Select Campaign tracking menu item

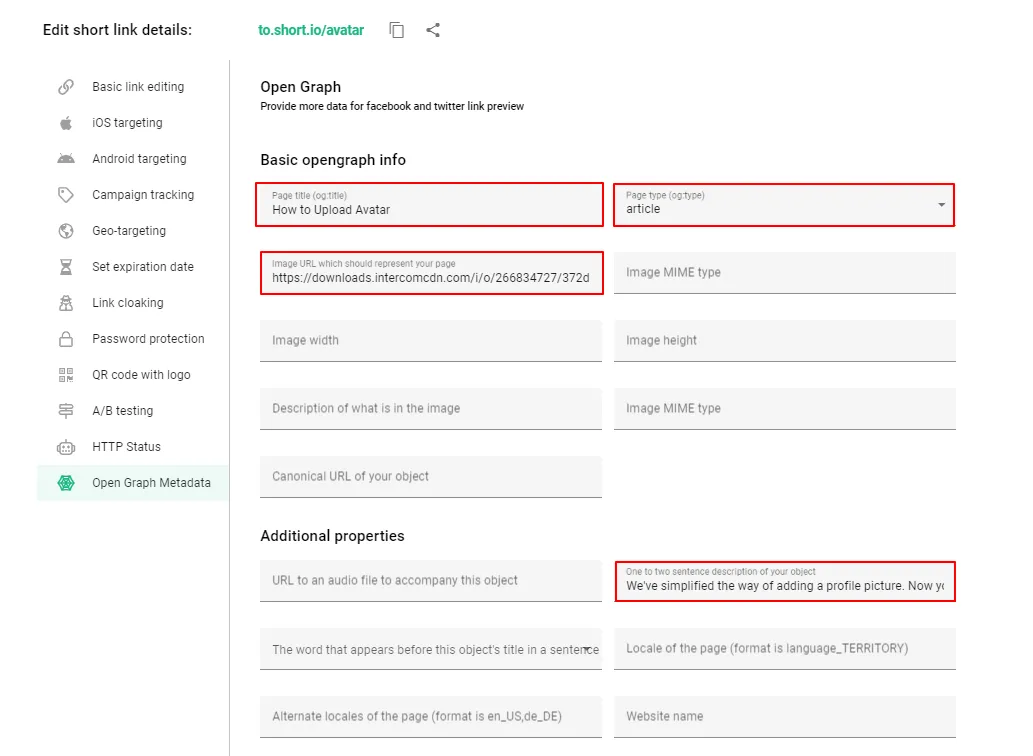pyautogui.click(x=133, y=195)
